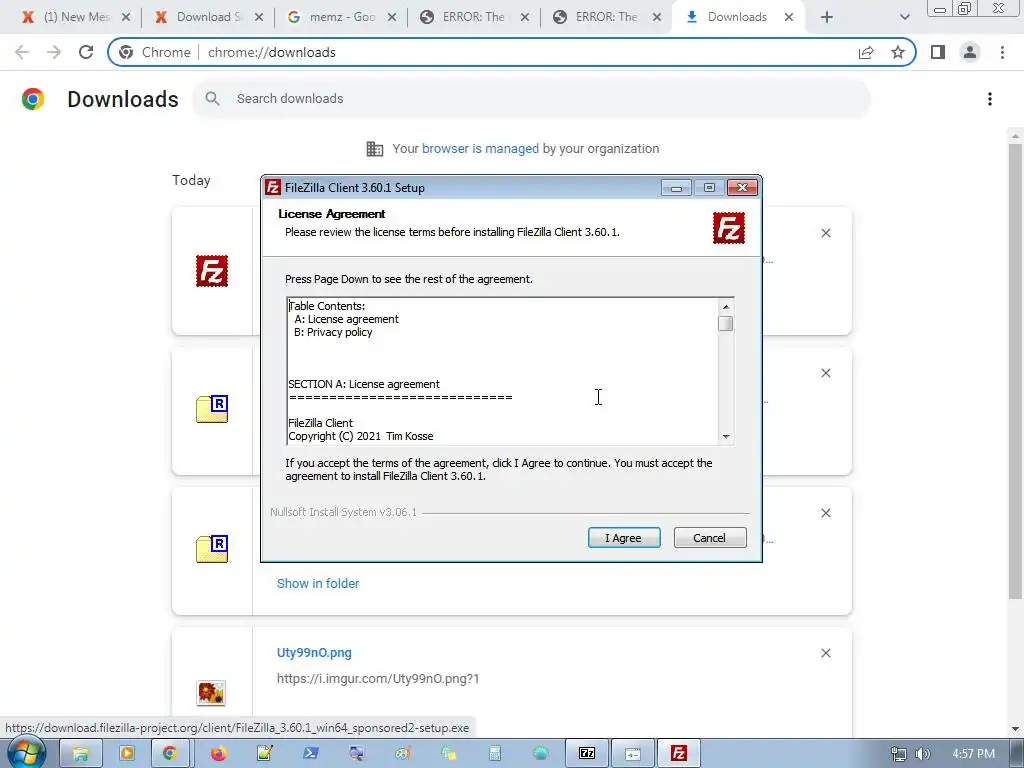Click the page scrollbar down arrow
The width and height of the screenshot is (1024, 768).
(1014, 729)
